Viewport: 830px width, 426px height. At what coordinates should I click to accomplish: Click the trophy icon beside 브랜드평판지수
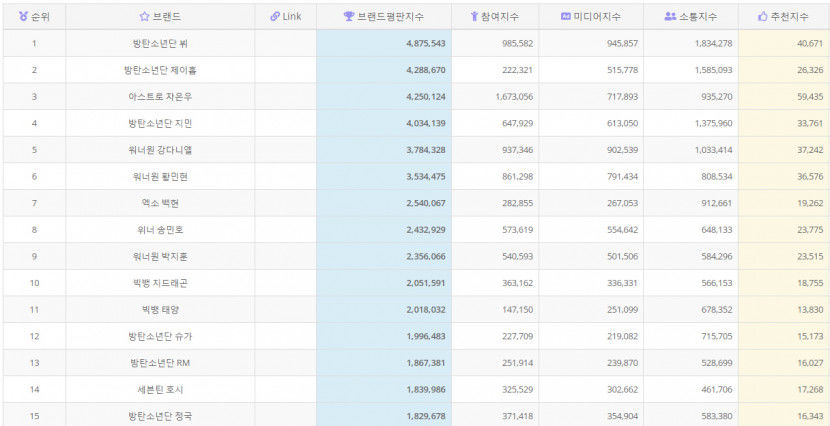(348, 17)
